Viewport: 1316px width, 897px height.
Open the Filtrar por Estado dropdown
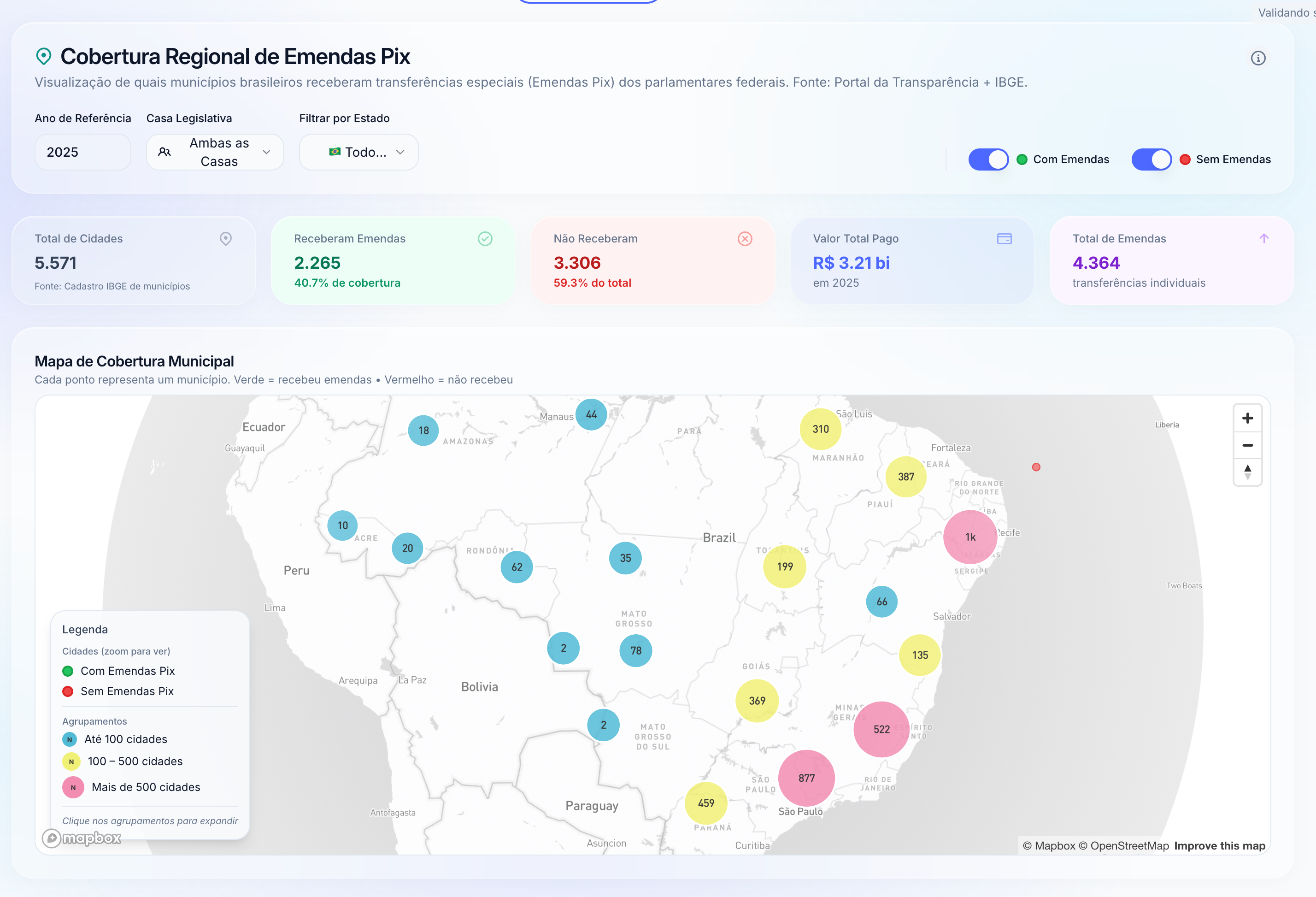pyautogui.click(x=358, y=152)
